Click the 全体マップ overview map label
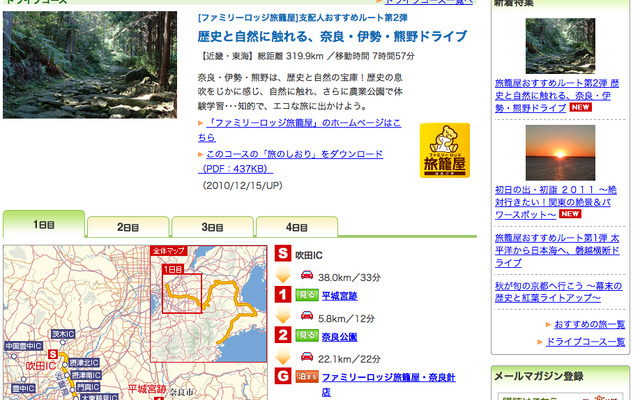 pyautogui.click(x=169, y=251)
